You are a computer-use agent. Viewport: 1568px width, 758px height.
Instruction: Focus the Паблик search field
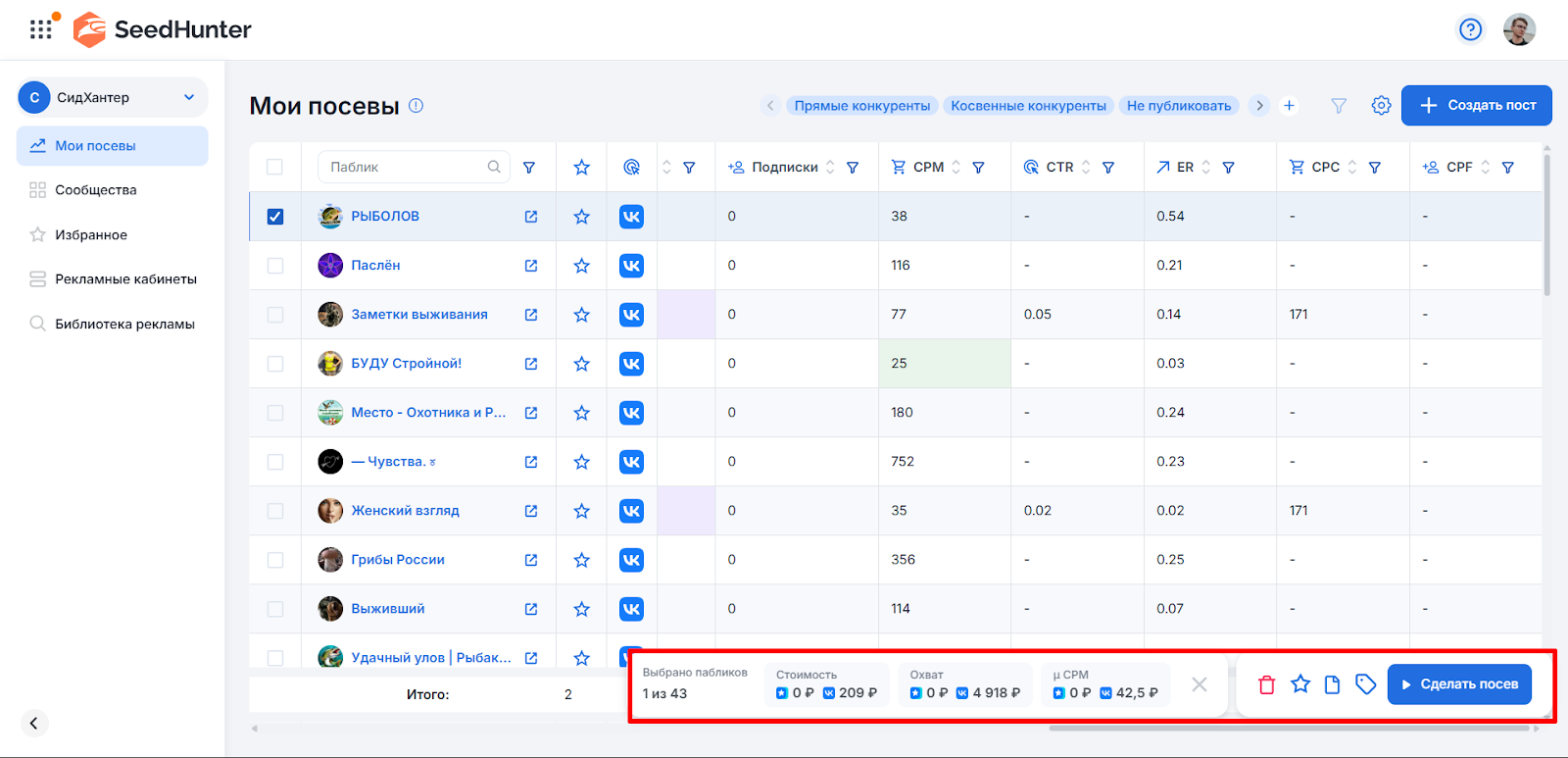pyautogui.click(x=407, y=168)
